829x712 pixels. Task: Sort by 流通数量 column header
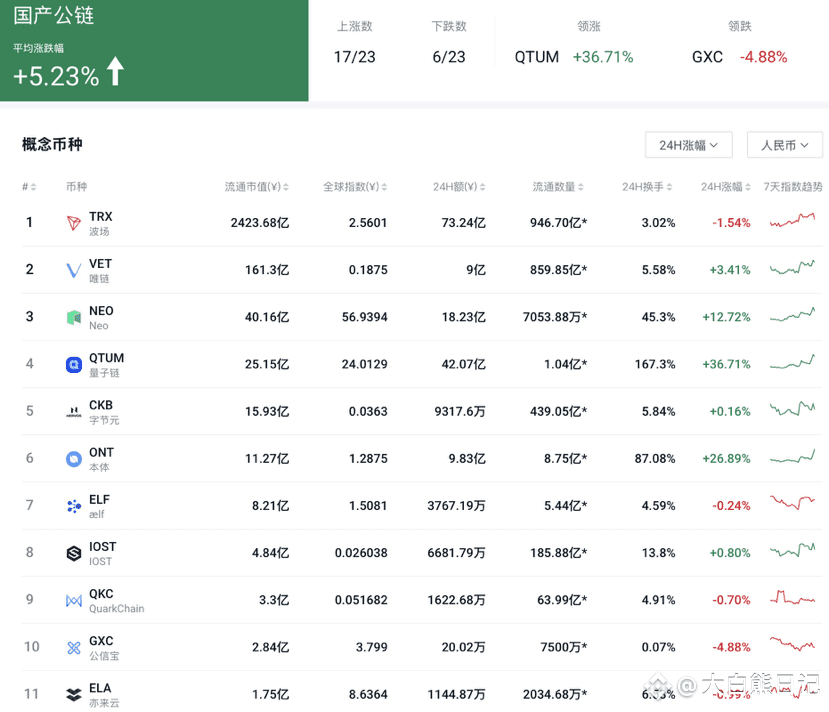tap(558, 187)
